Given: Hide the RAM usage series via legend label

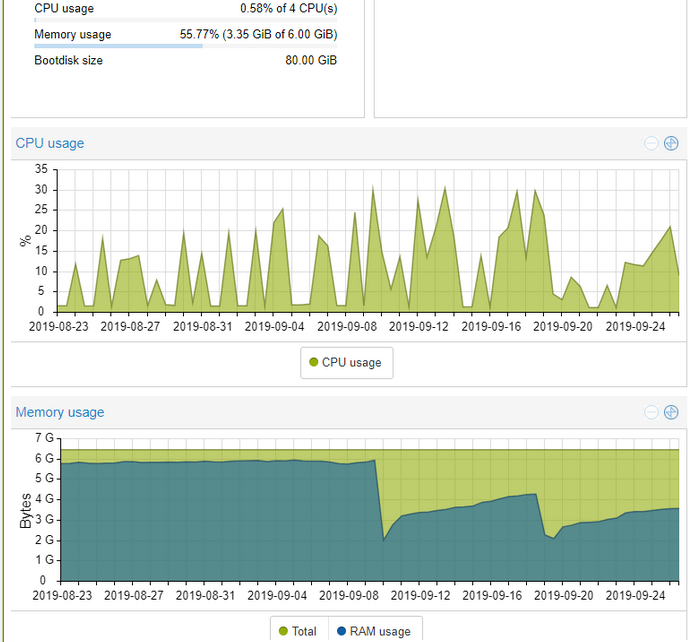Looking at the screenshot, I should click(x=379, y=631).
